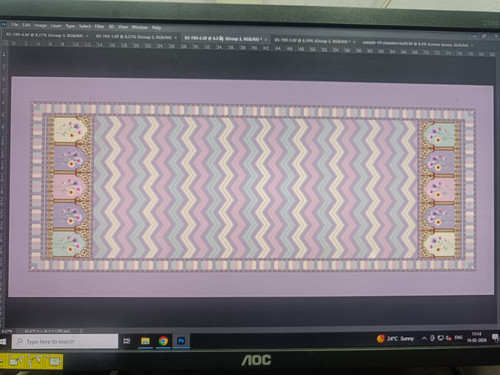Click the ENG language indicator
This screenshot has height=375, width=500.
pyautogui.click(x=459, y=338)
